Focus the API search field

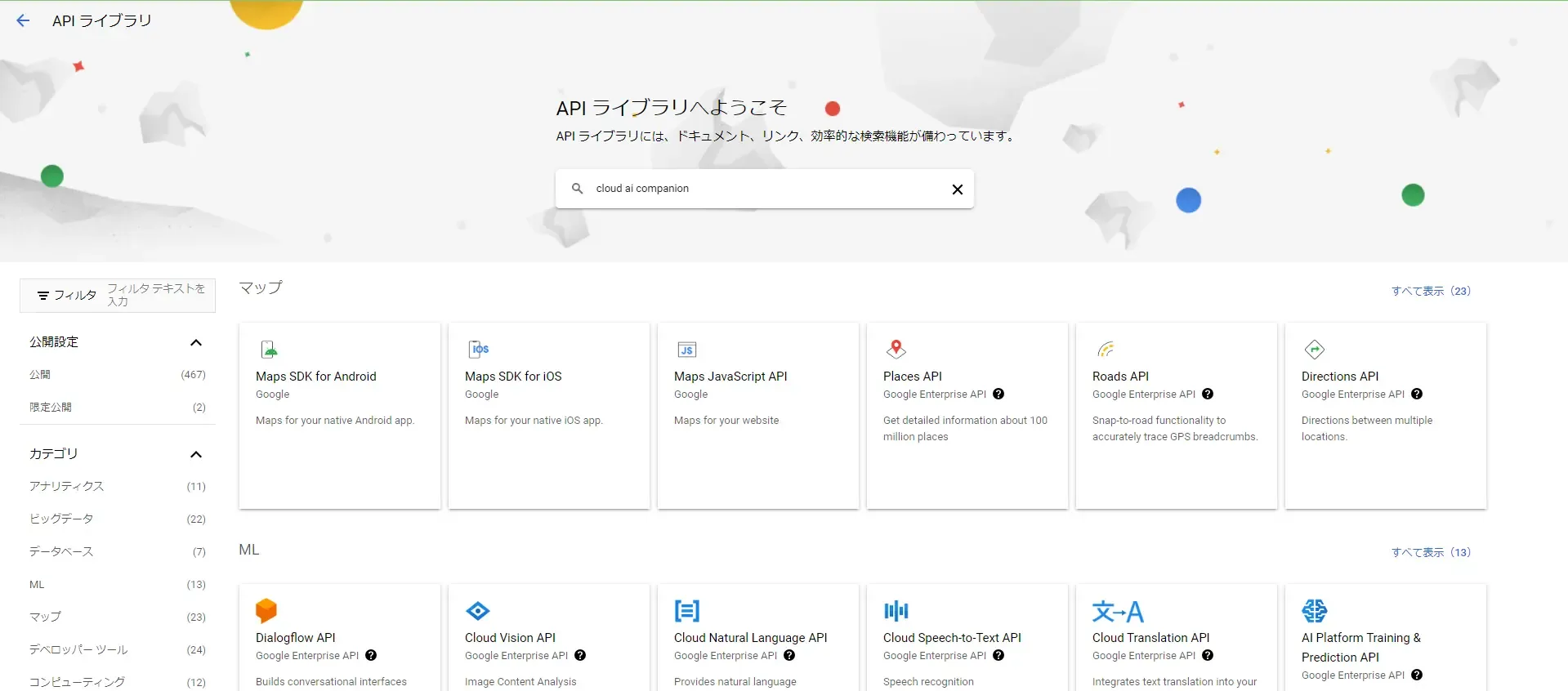pos(765,189)
